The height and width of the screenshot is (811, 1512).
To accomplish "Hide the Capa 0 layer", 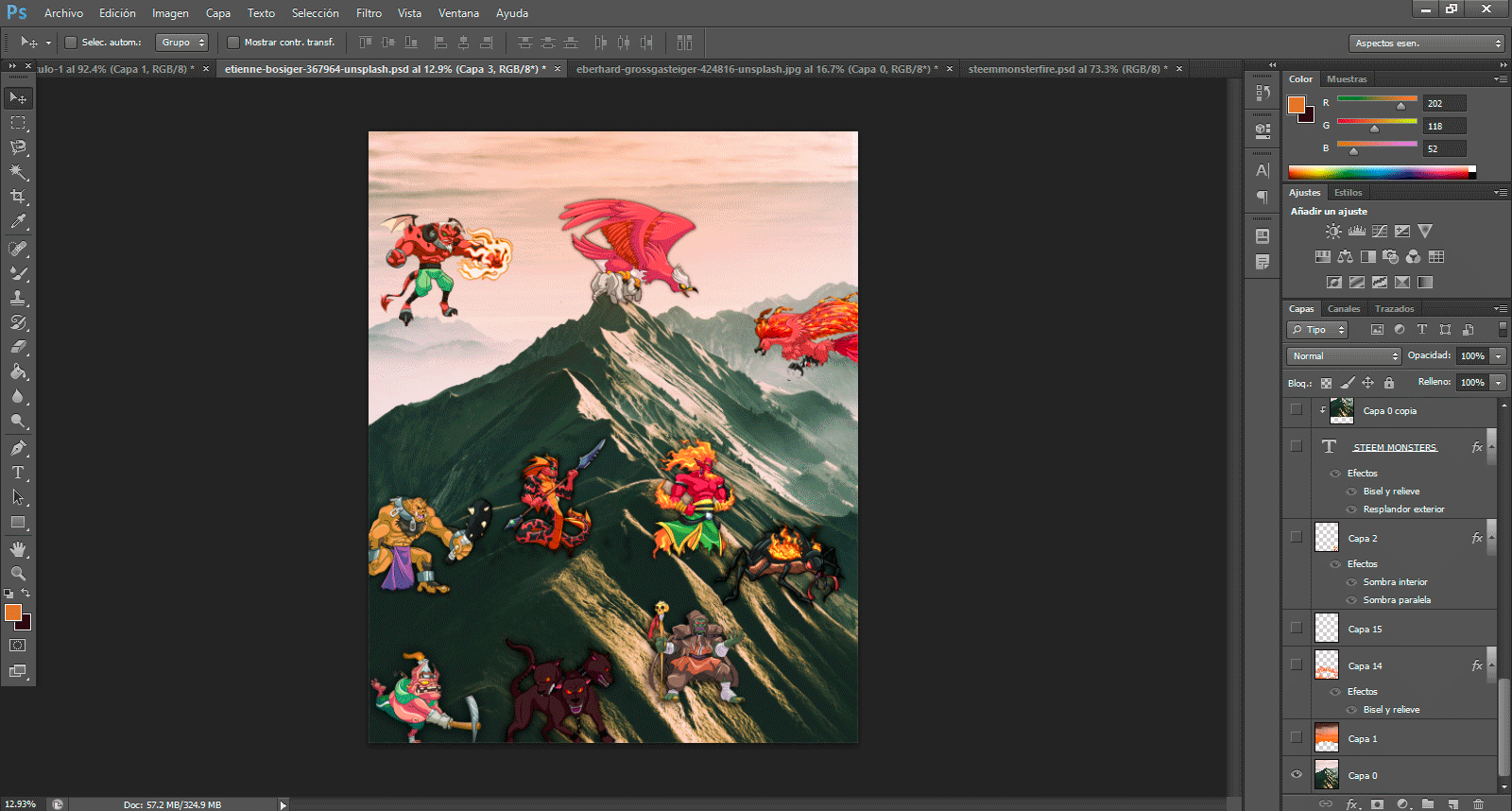I will click(x=1297, y=775).
